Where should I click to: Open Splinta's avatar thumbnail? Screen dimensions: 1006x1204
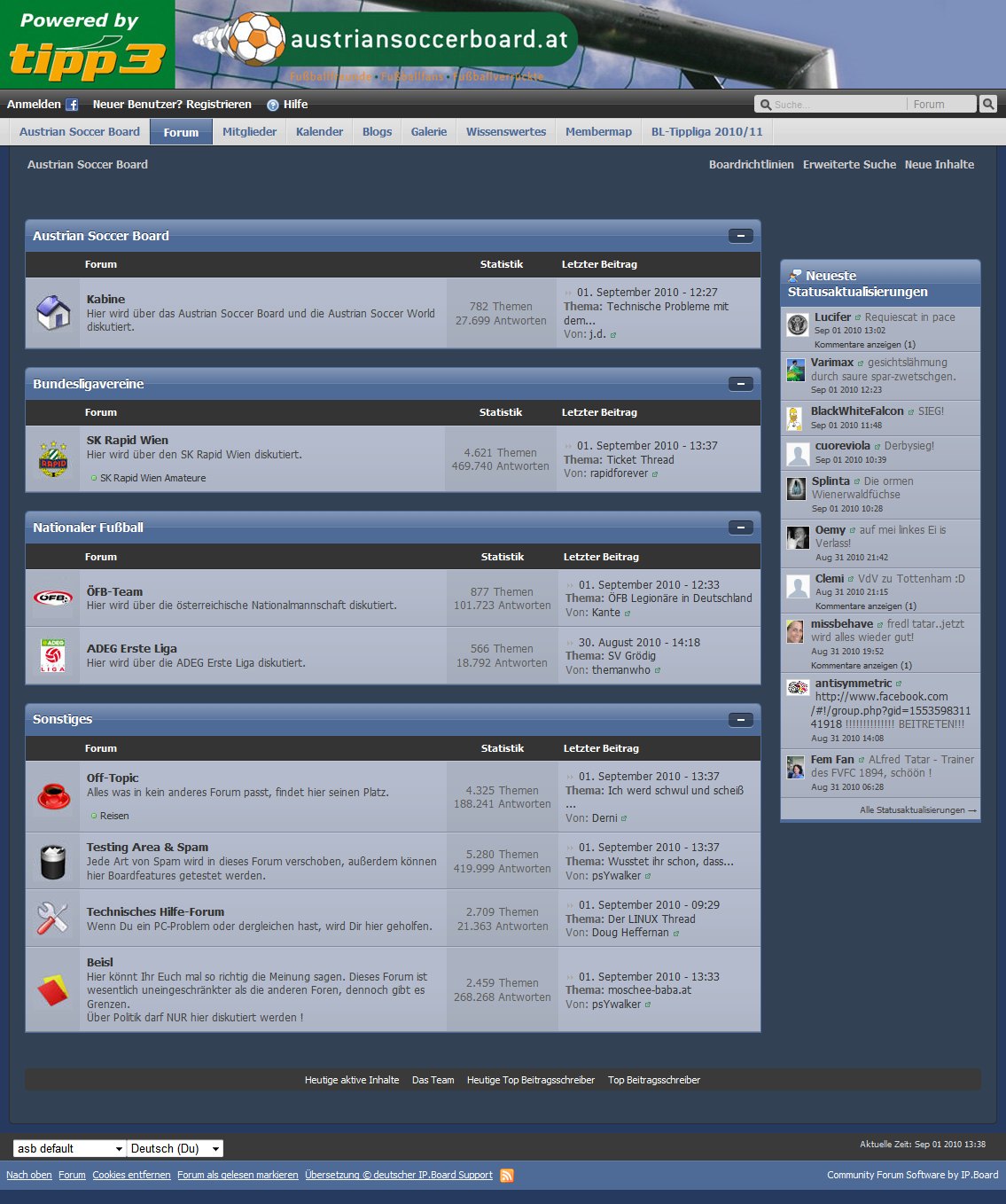796,488
